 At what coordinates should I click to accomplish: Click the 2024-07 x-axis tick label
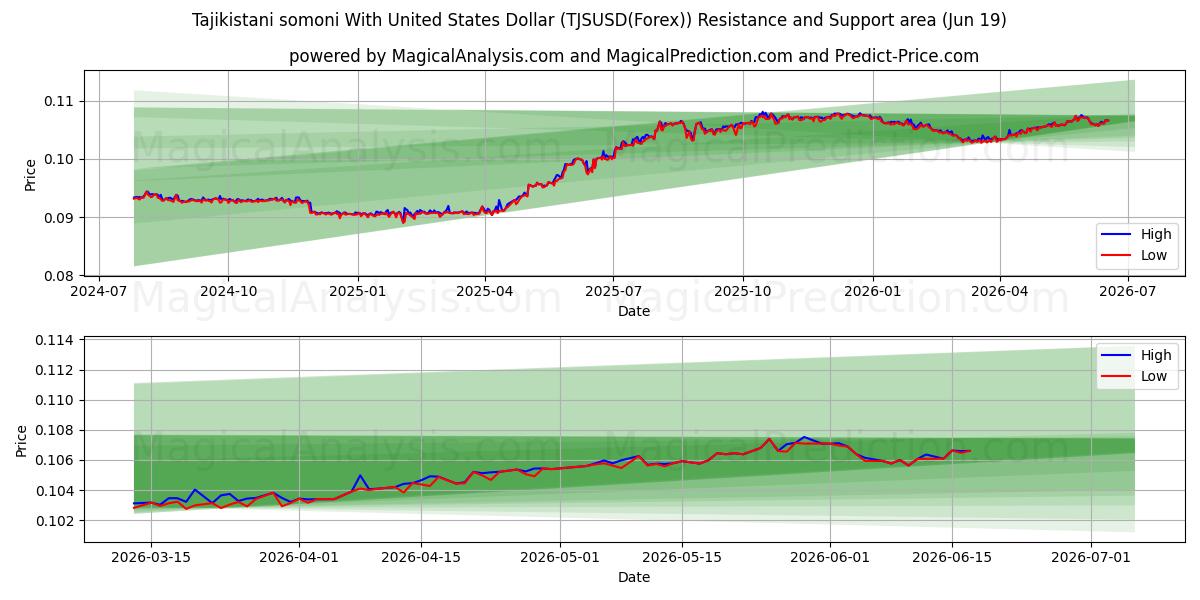(98, 292)
